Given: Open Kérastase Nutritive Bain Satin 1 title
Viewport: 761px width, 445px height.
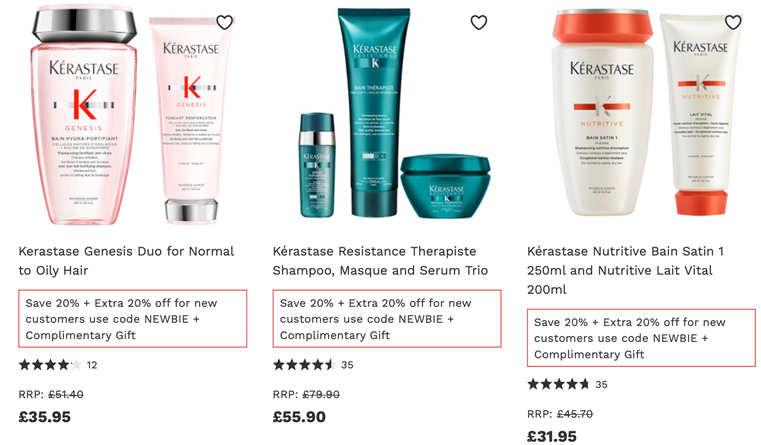Looking at the screenshot, I should (x=626, y=270).
